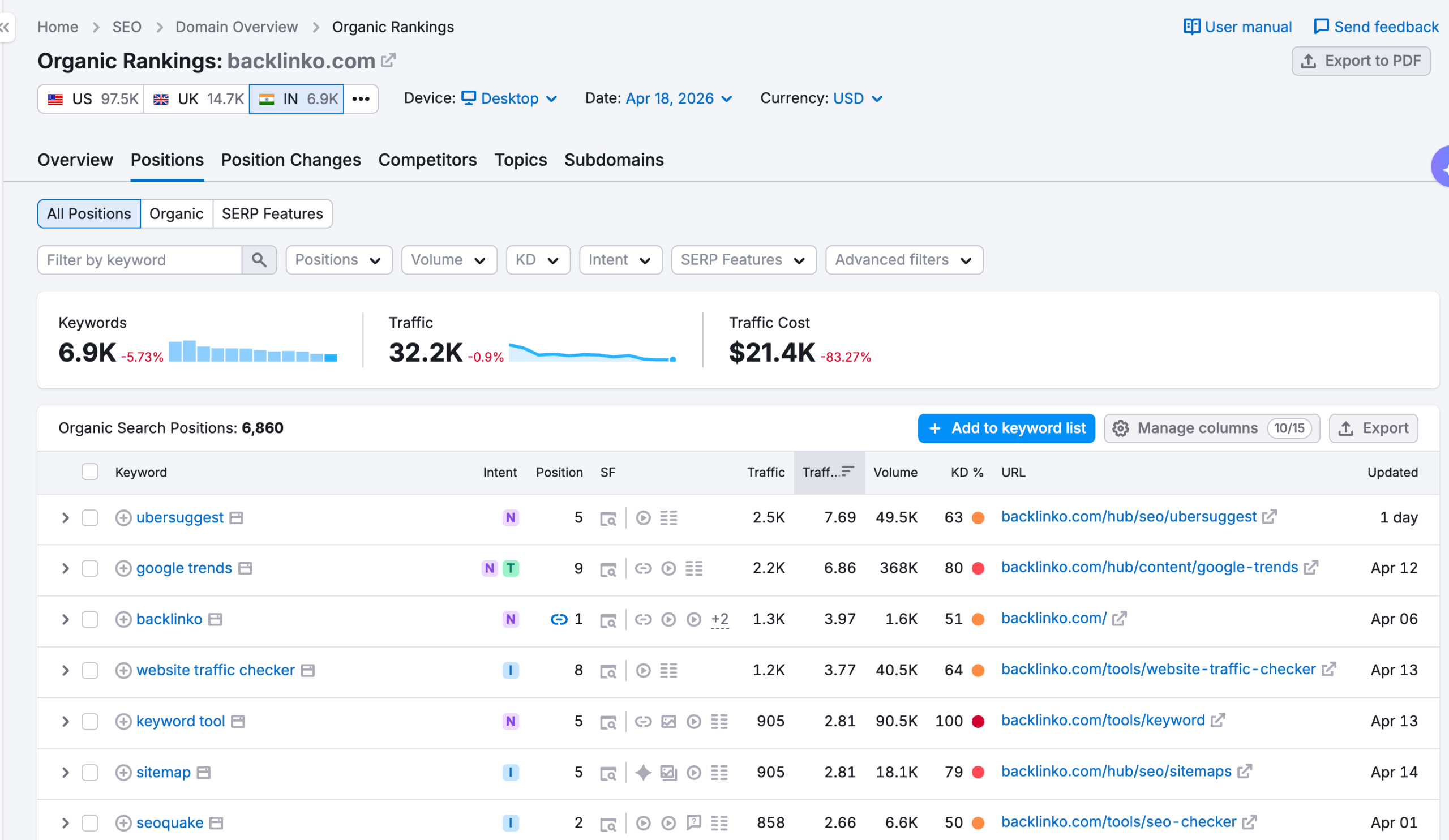Open backlinko.com in new tab via external-link icon

pyautogui.click(x=1120, y=619)
